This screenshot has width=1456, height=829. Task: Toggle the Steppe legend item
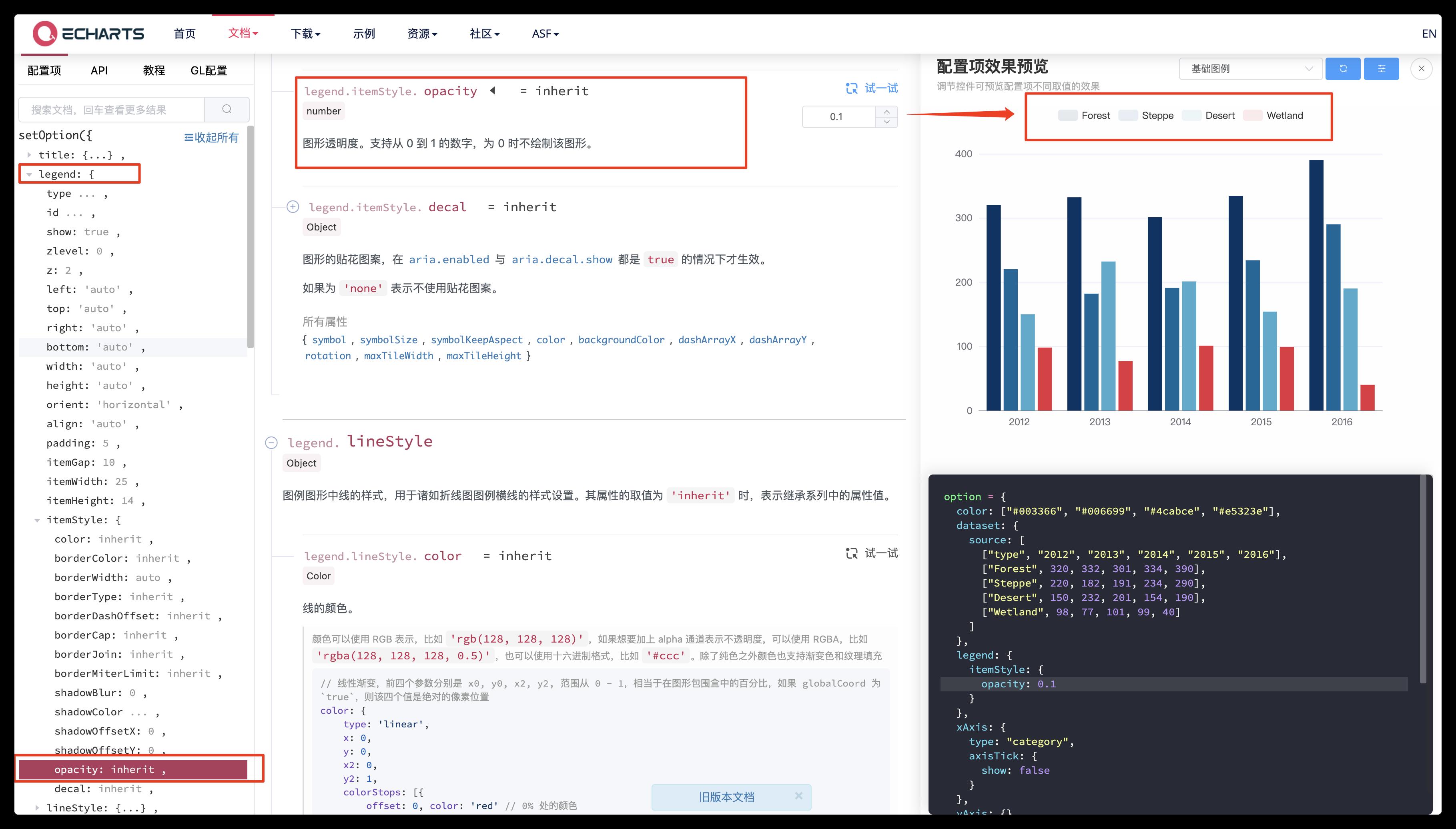coord(1146,116)
